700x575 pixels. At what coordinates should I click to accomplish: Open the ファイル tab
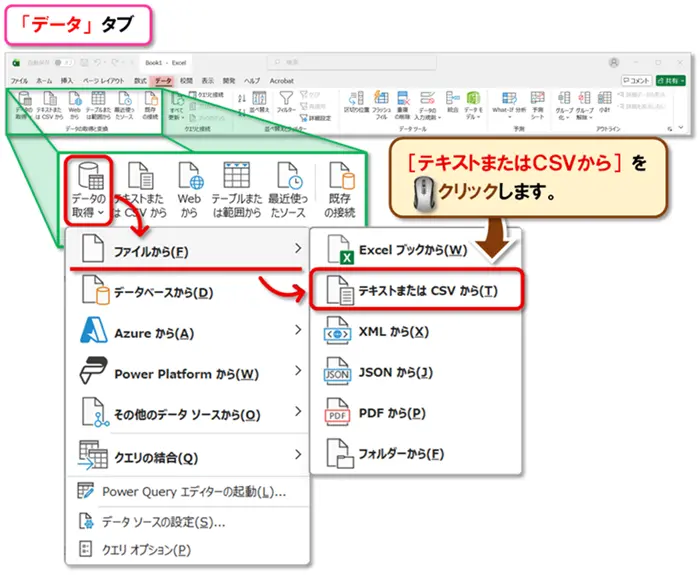pyautogui.click(x=19, y=81)
